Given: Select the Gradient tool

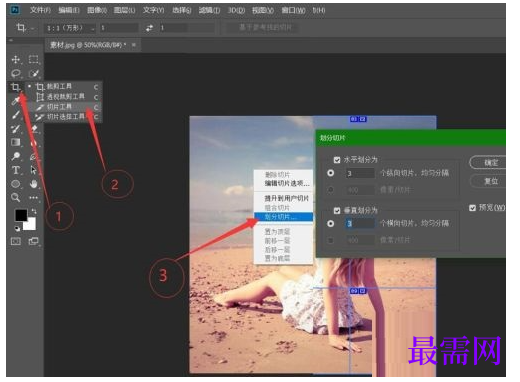Looking at the screenshot, I should pyautogui.click(x=16, y=142).
